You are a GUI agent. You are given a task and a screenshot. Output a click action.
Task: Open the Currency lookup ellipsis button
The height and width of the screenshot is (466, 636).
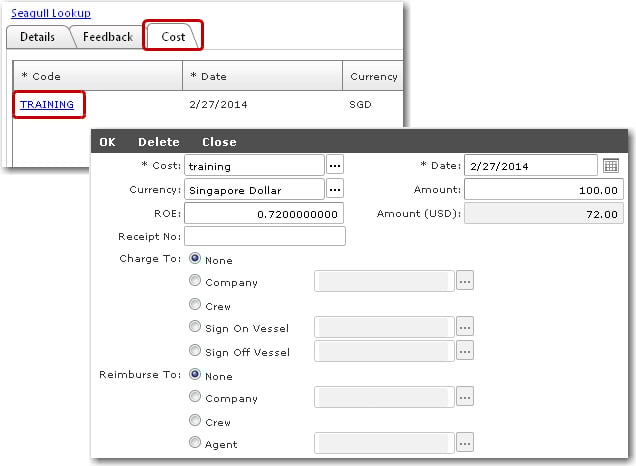point(336,189)
